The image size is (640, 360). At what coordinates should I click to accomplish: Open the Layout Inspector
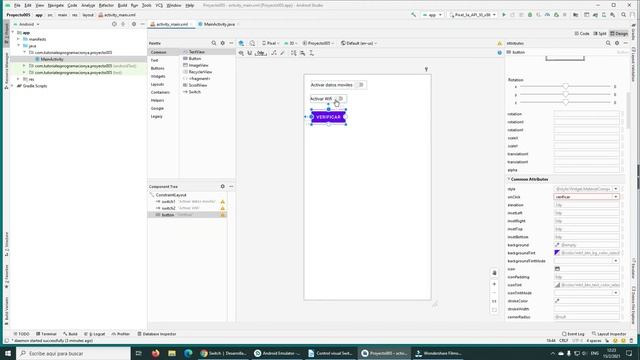pos(609,334)
